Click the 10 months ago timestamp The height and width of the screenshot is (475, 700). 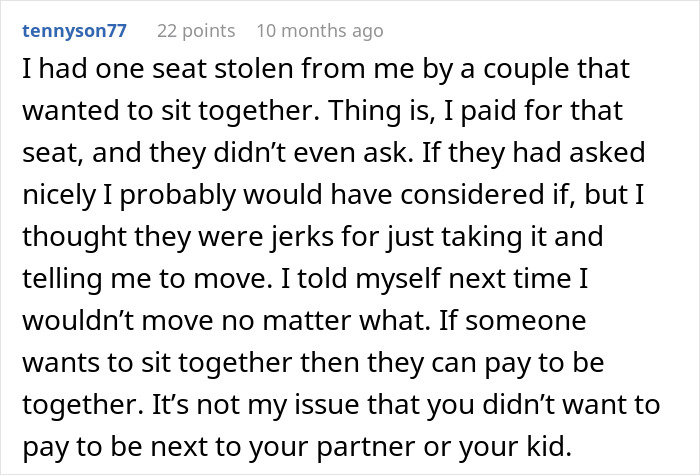click(x=319, y=31)
